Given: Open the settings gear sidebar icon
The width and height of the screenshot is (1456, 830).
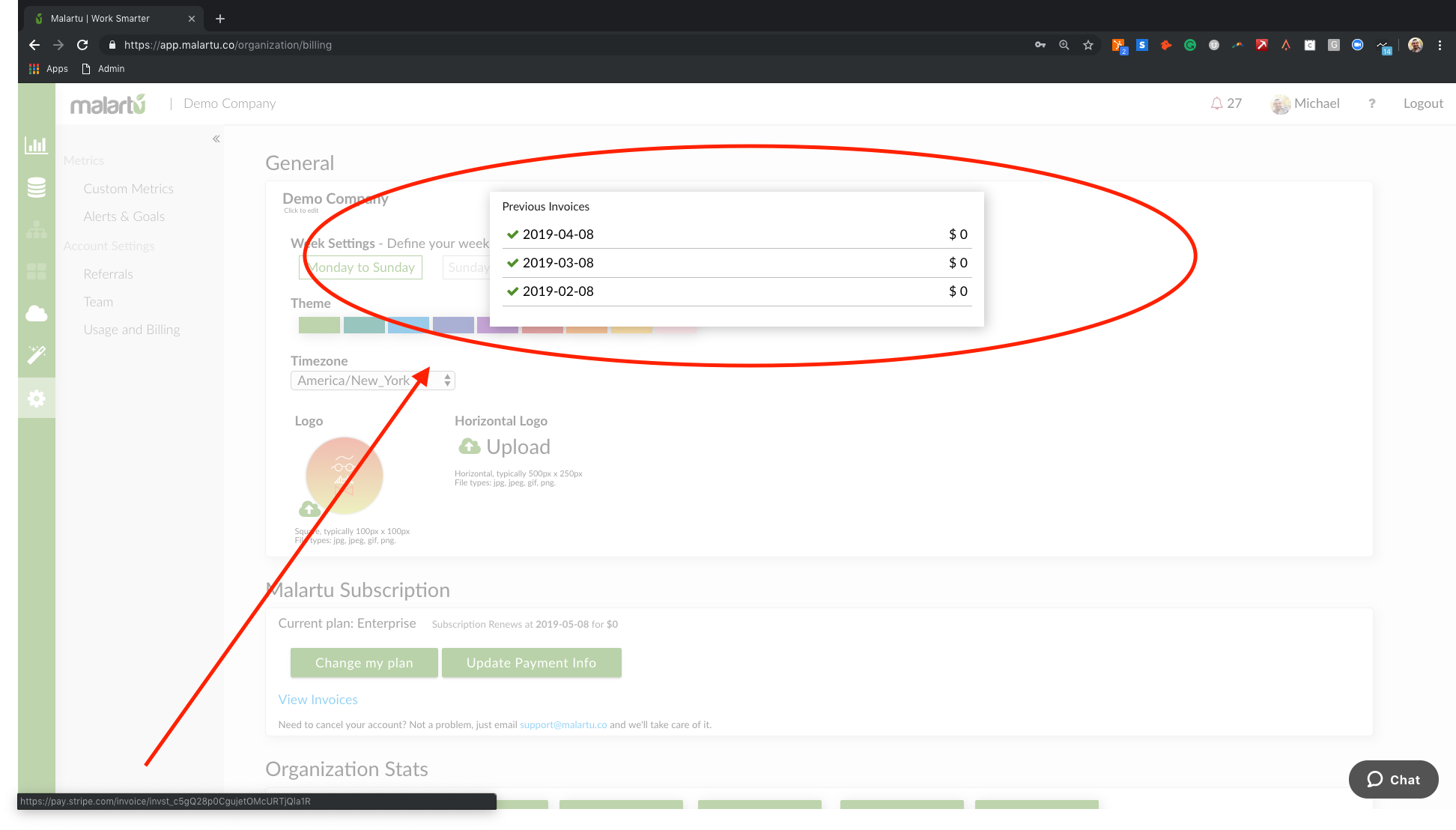Looking at the screenshot, I should [36, 399].
